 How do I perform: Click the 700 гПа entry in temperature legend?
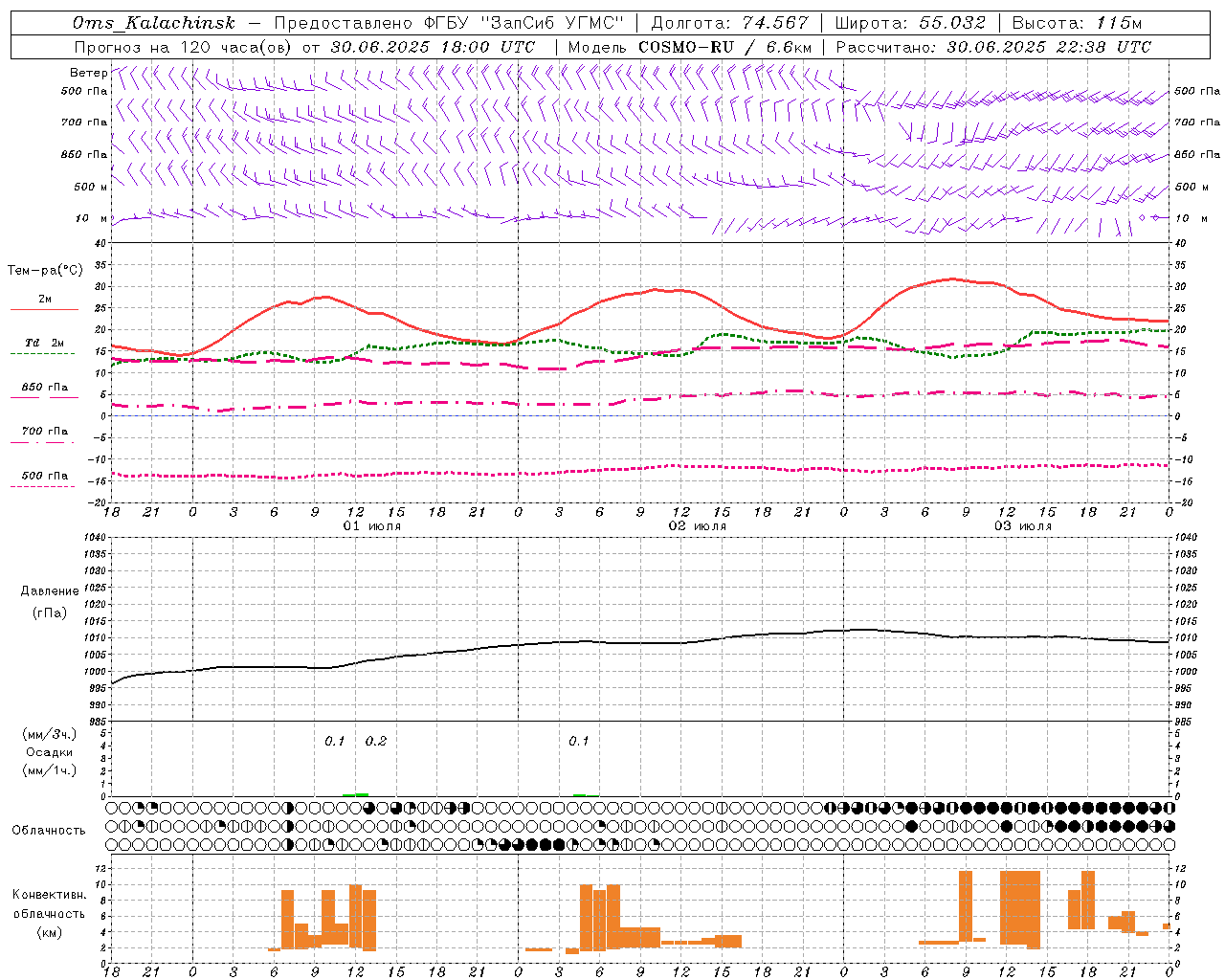(x=45, y=432)
